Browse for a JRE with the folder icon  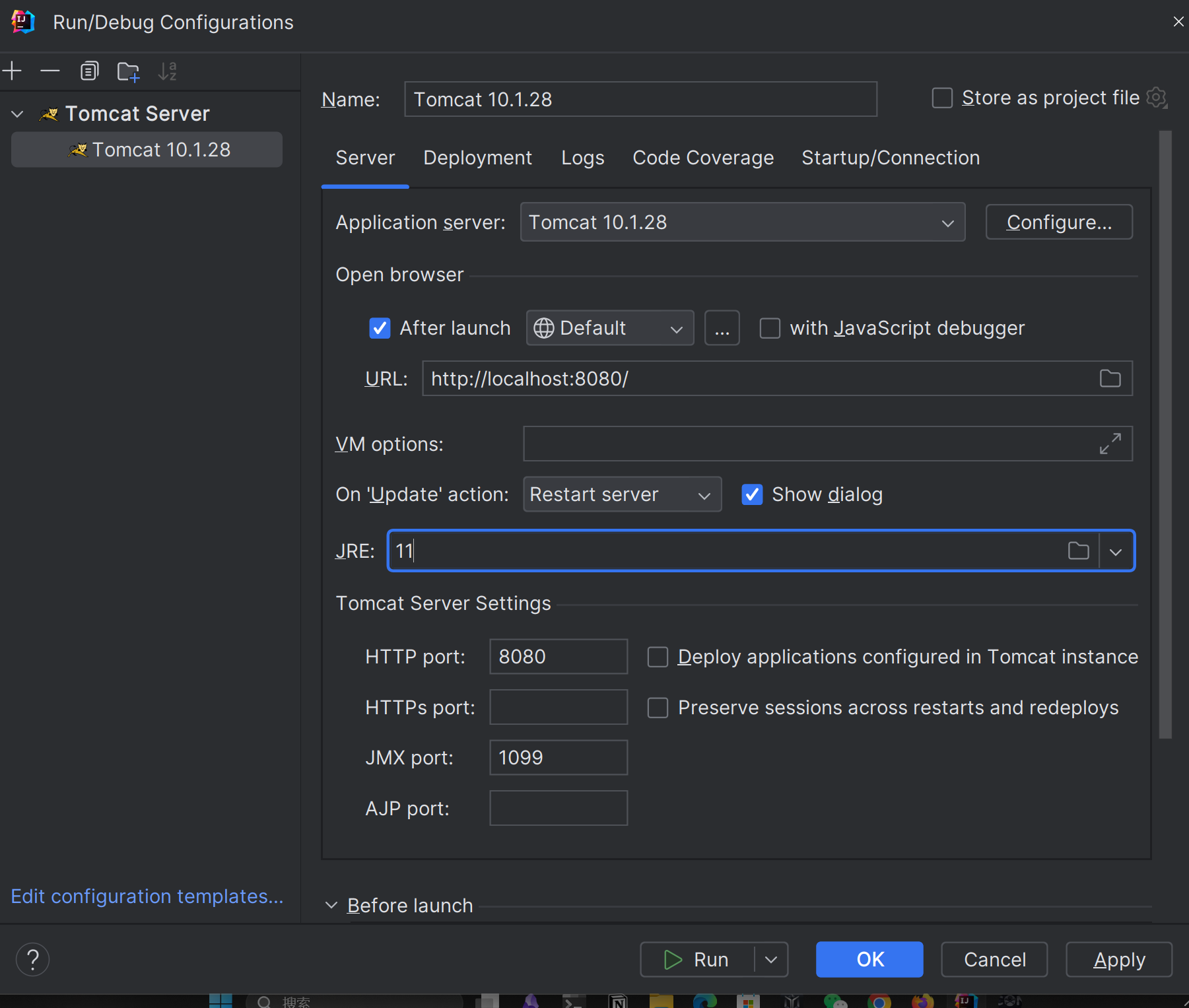tap(1079, 551)
